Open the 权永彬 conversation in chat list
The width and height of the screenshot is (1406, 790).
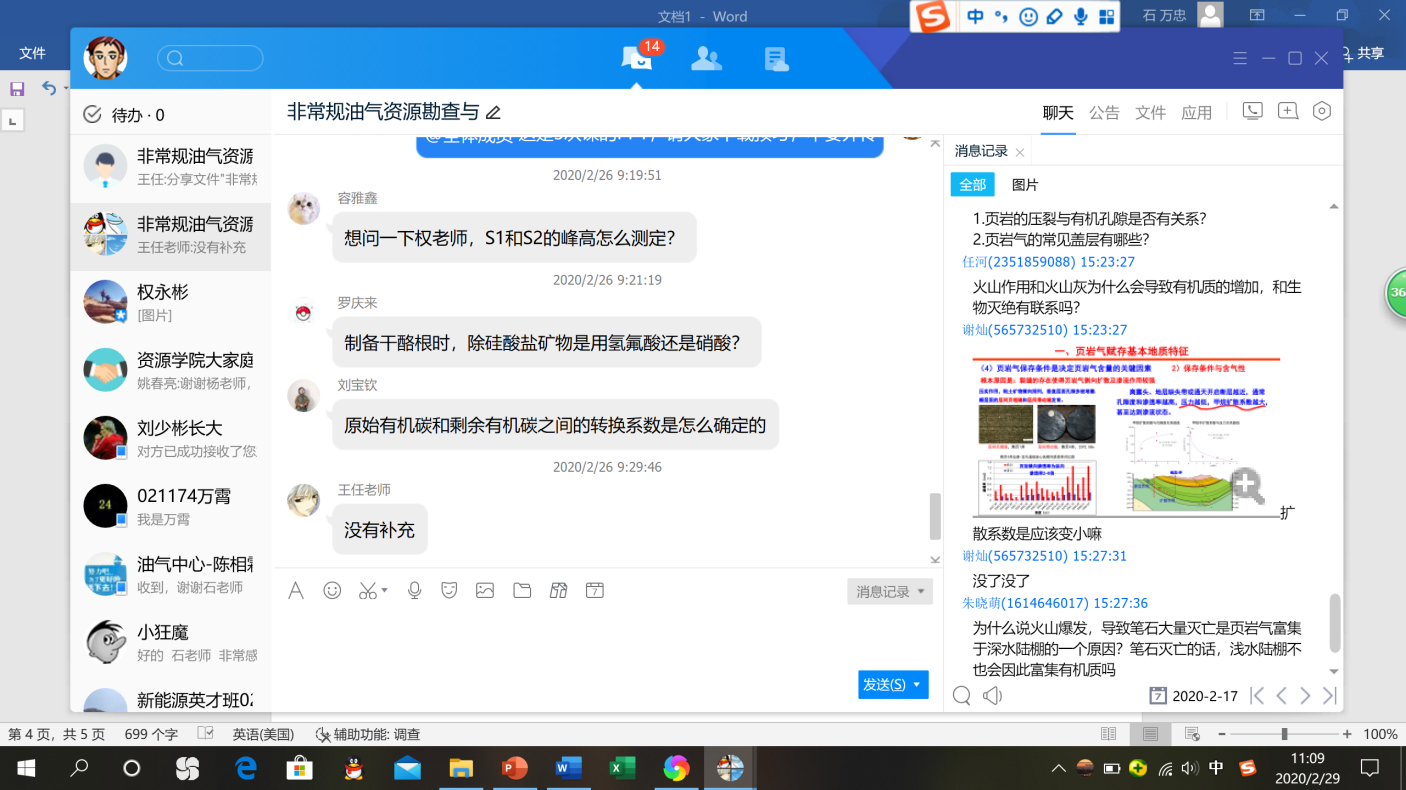(170, 302)
